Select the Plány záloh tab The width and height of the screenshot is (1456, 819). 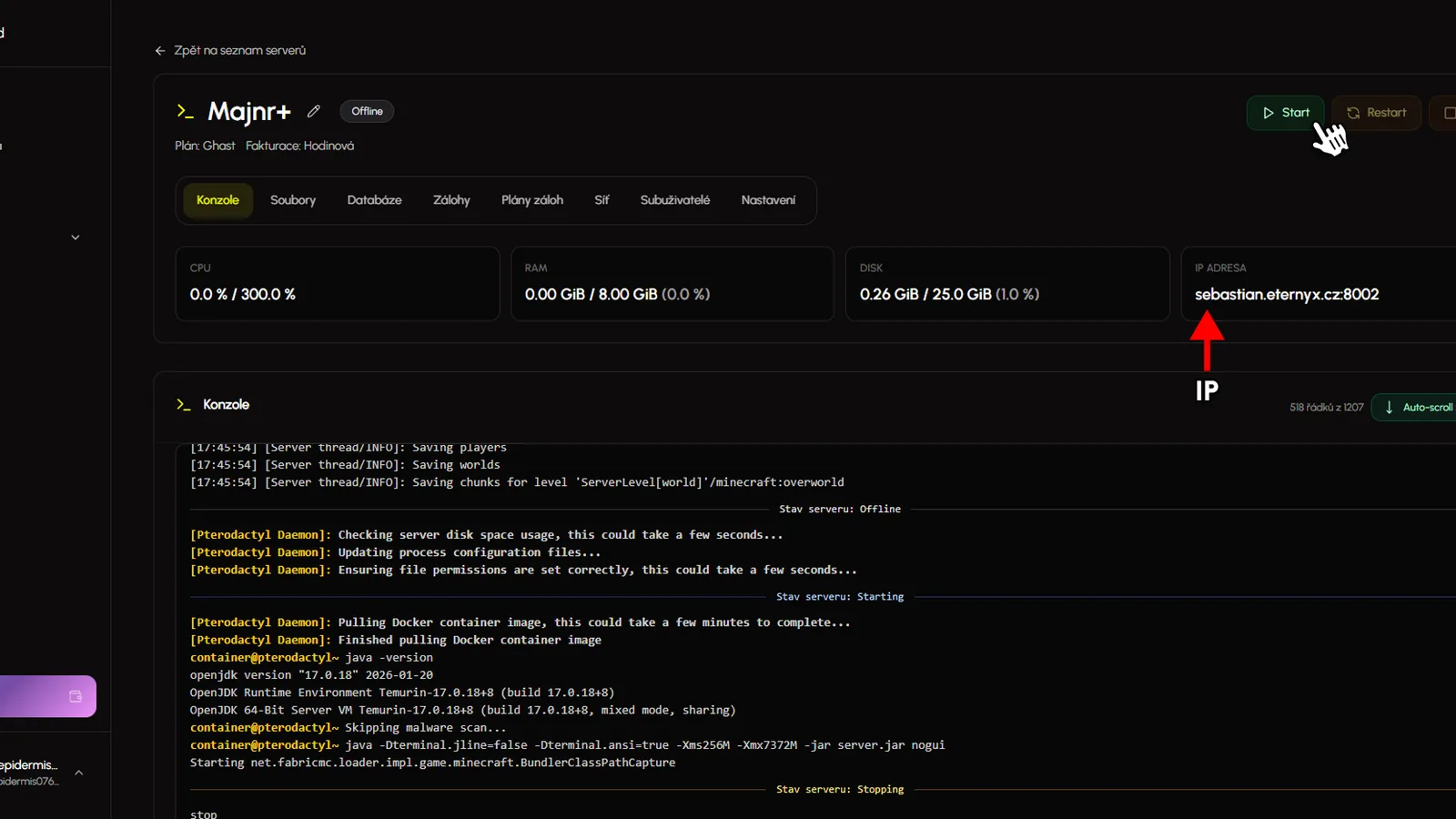(532, 200)
